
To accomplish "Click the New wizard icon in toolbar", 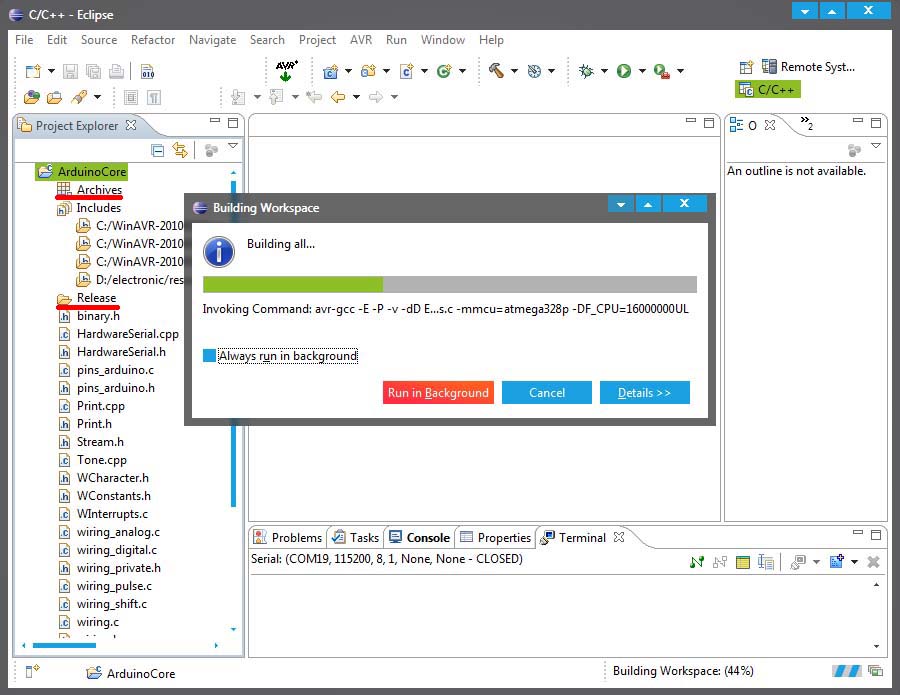I will pos(33,71).
